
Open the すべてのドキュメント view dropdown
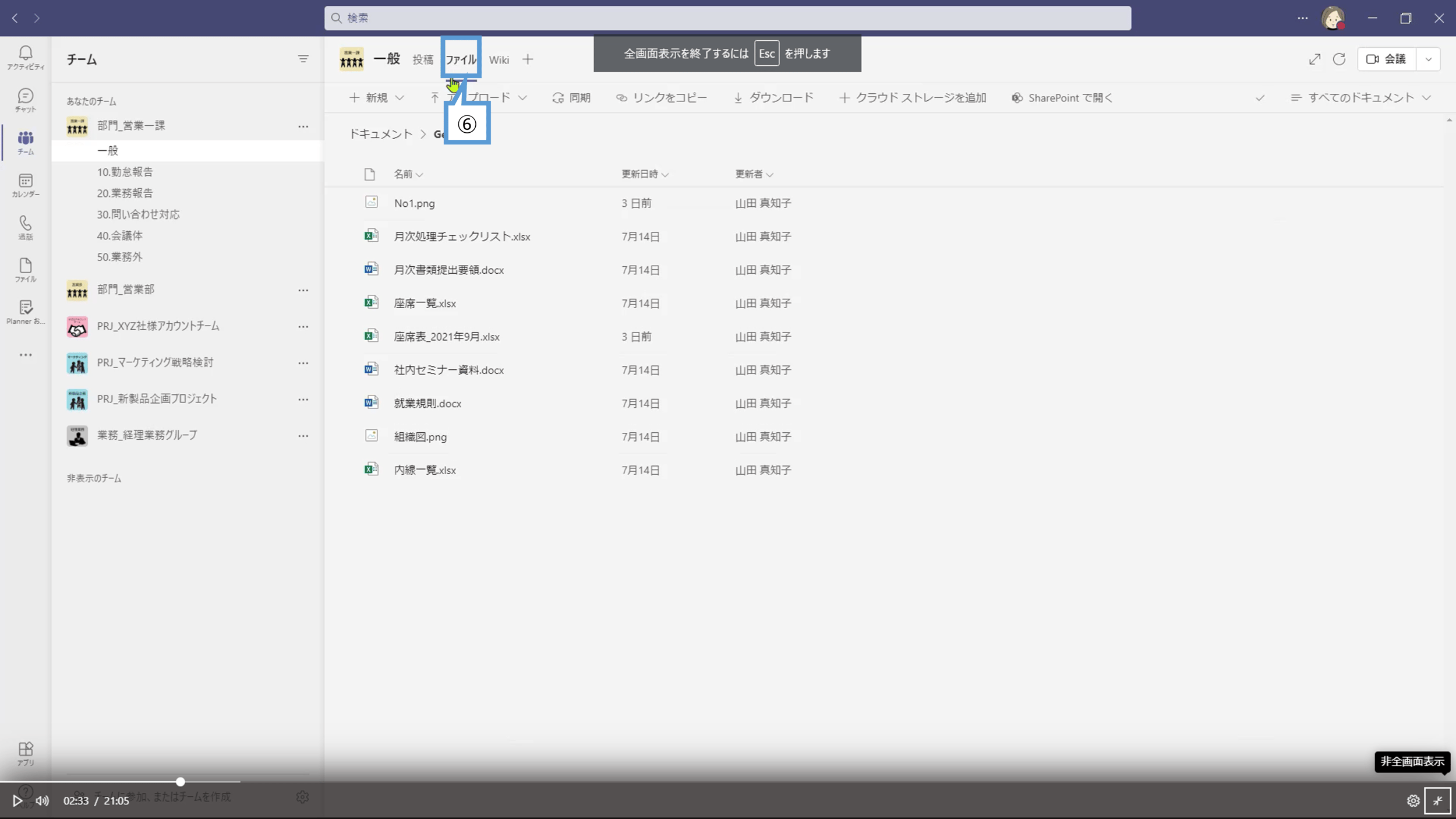1360,98
